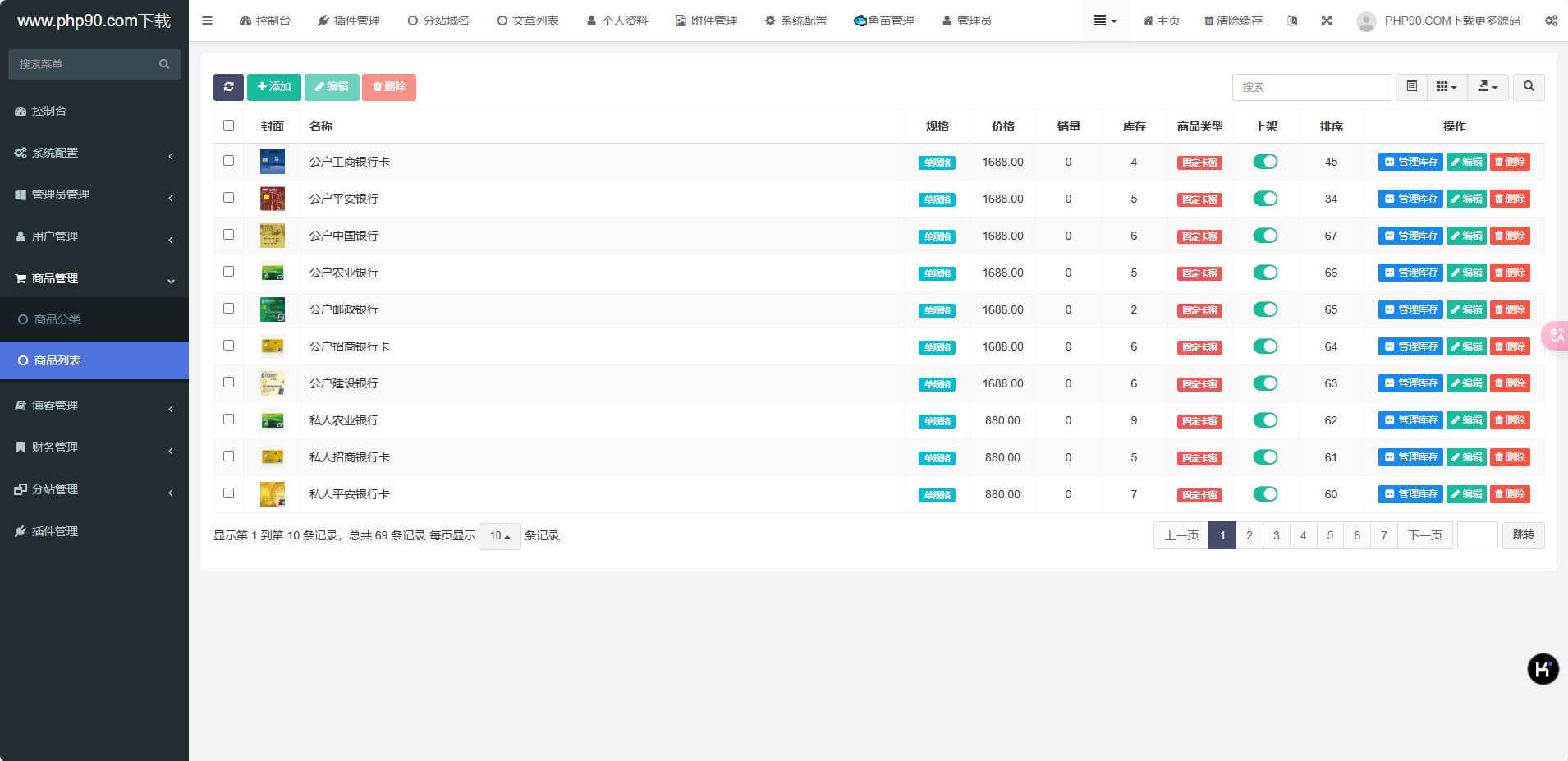Click the green 添加 button

[x=273, y=87]
